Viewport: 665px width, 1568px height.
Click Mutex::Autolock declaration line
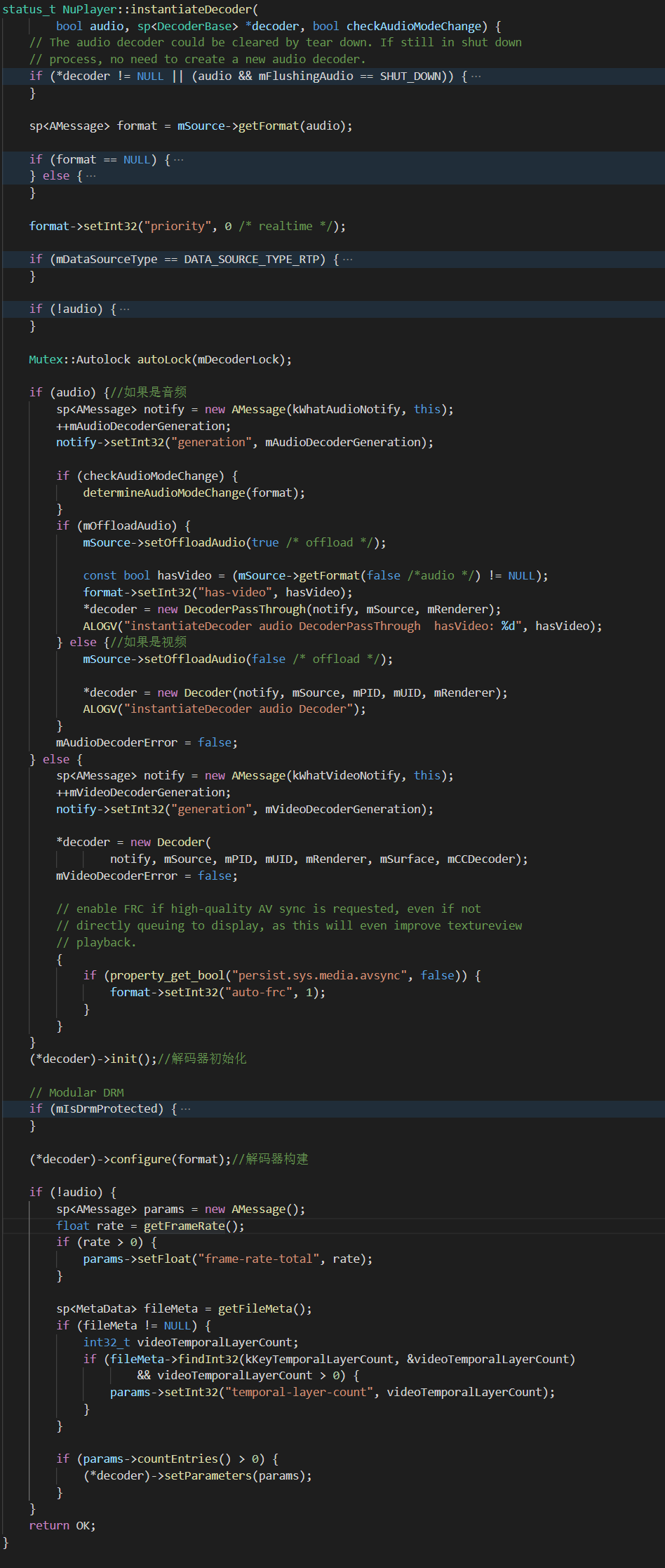pos(160,359)
